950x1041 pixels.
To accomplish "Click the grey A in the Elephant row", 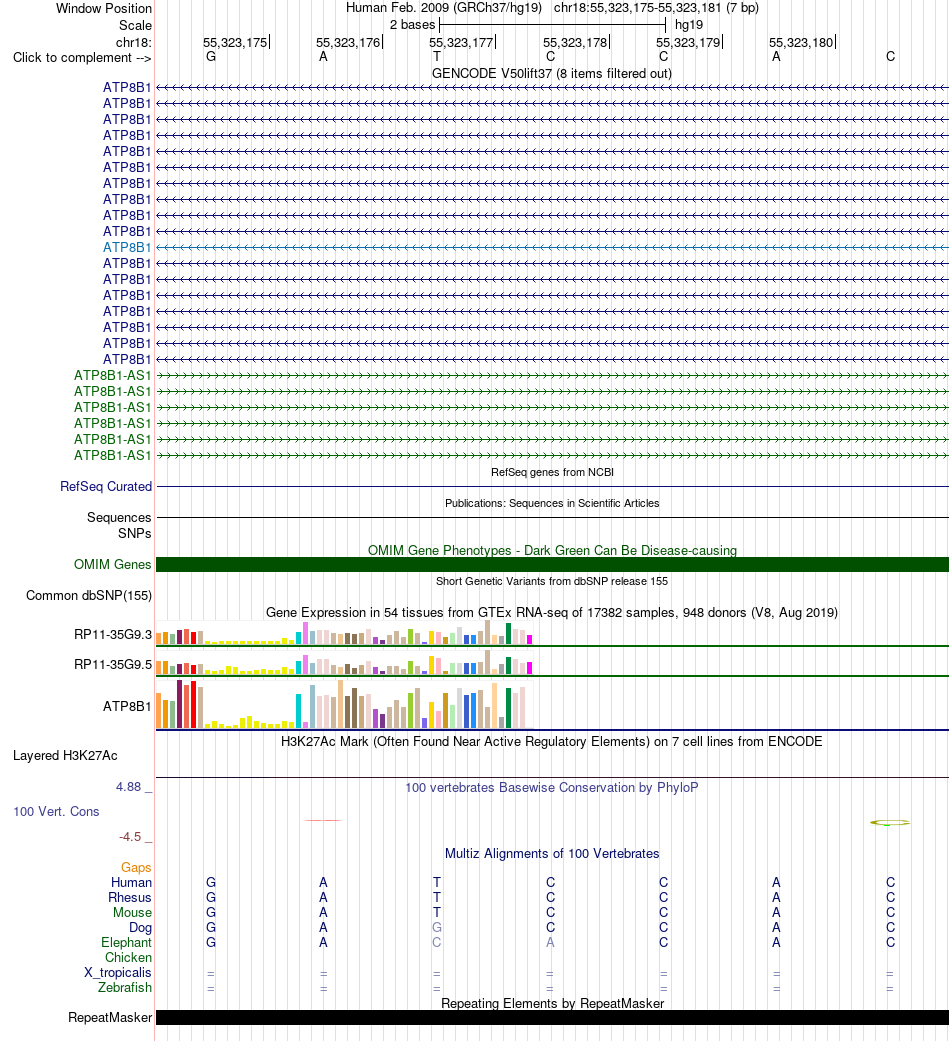I will click(550, 943).
